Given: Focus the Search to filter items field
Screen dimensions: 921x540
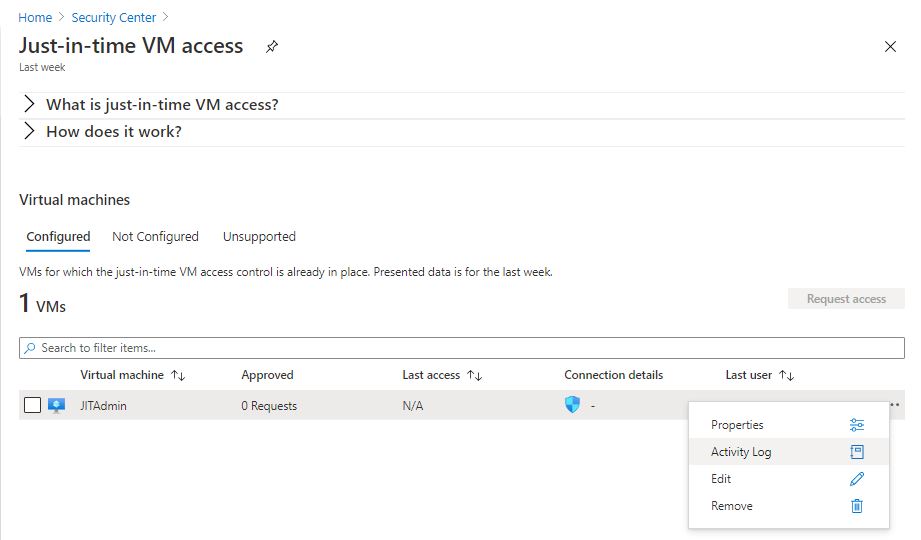Looking at the screenshot, I should 462,348.
